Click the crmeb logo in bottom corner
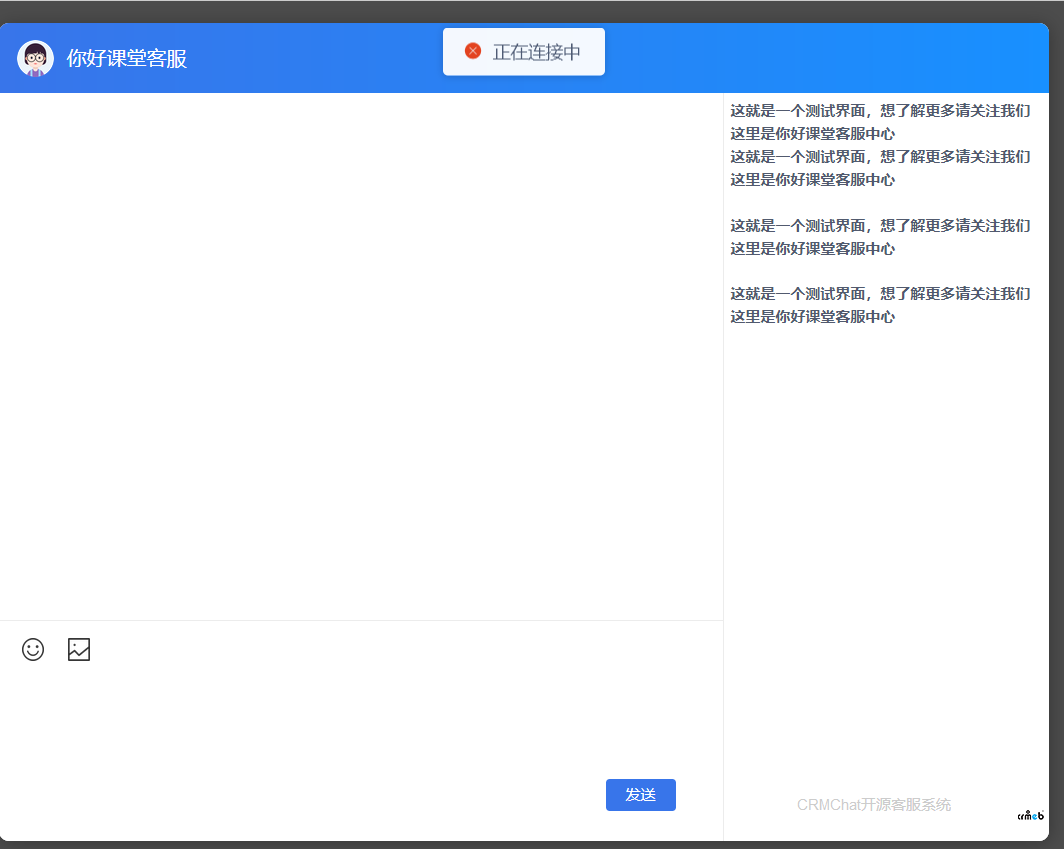 coord(1031,815)
